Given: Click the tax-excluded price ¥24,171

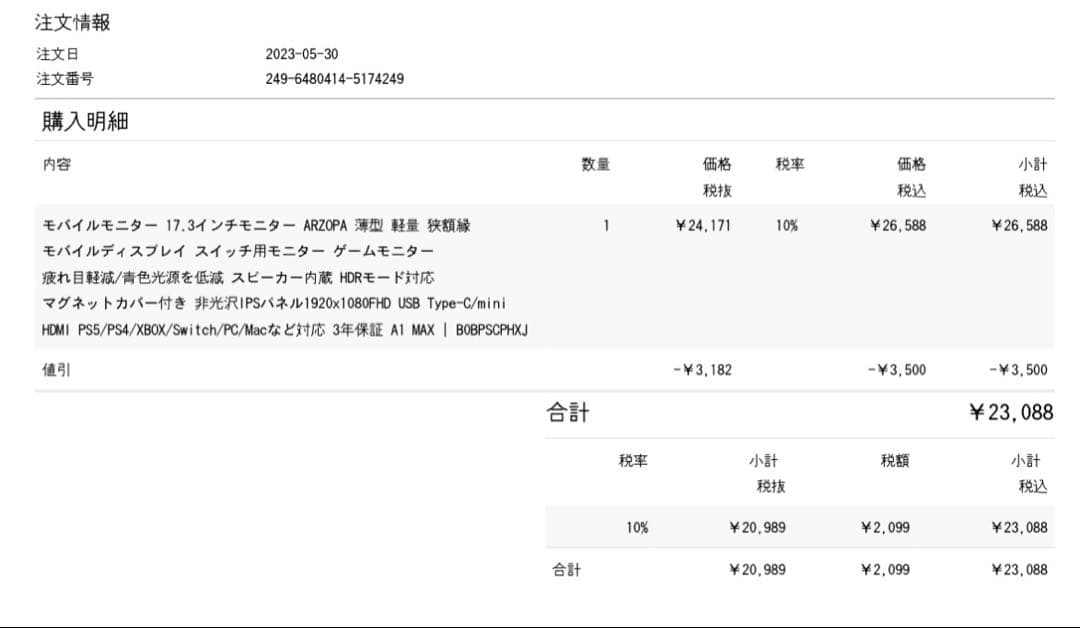Looking at the screenshot, I should point(703,226).
